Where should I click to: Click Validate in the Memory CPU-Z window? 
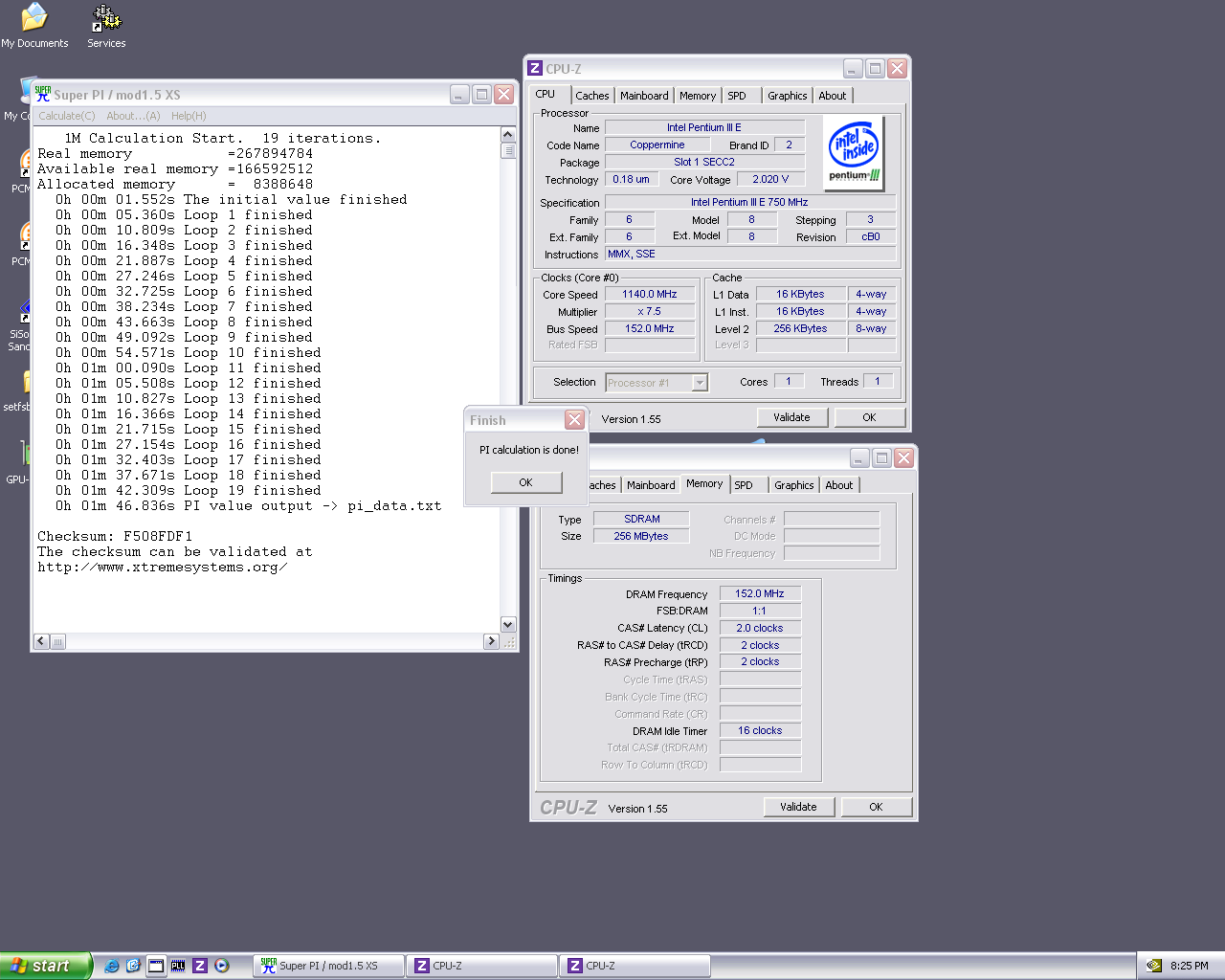click(798, 807)
